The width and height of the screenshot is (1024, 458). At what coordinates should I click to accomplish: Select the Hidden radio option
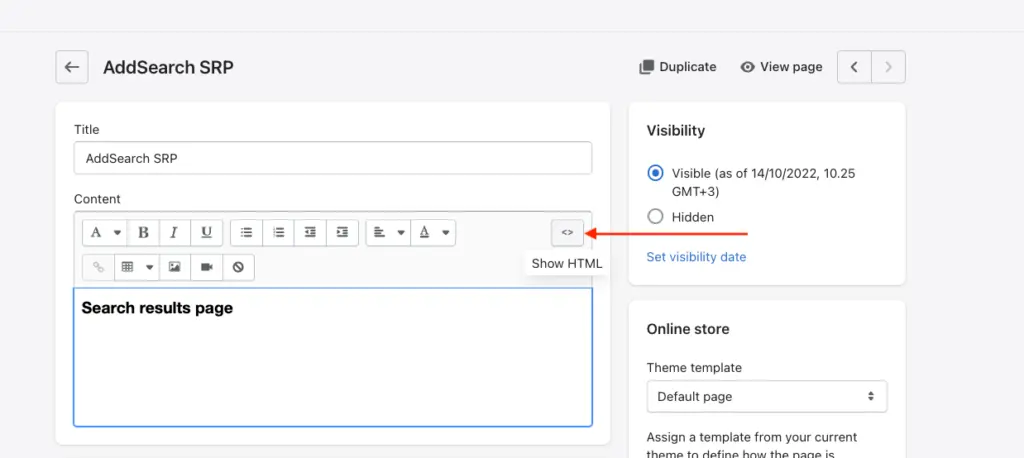click(655, 217)
